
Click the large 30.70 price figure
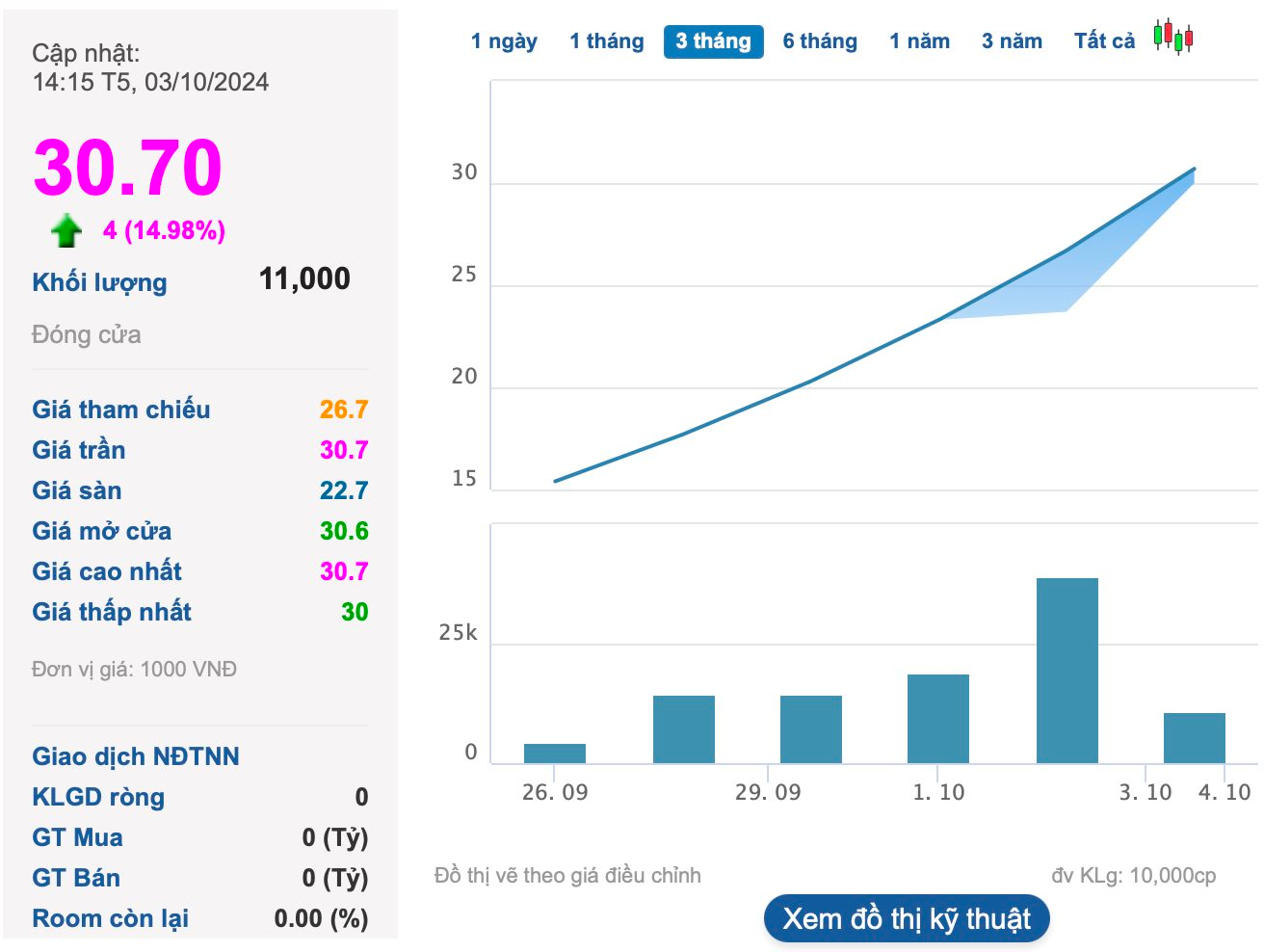(x=127, y=168)
